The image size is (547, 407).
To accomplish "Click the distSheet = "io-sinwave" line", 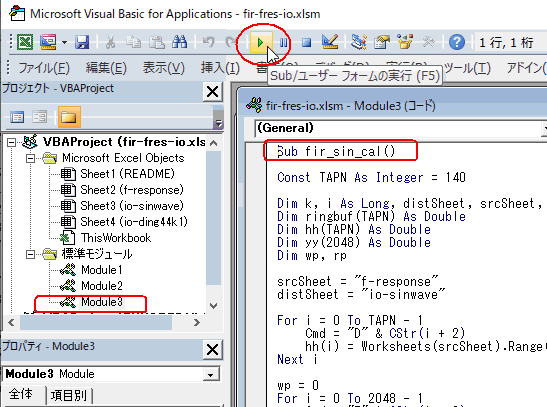I will point(361,295).
